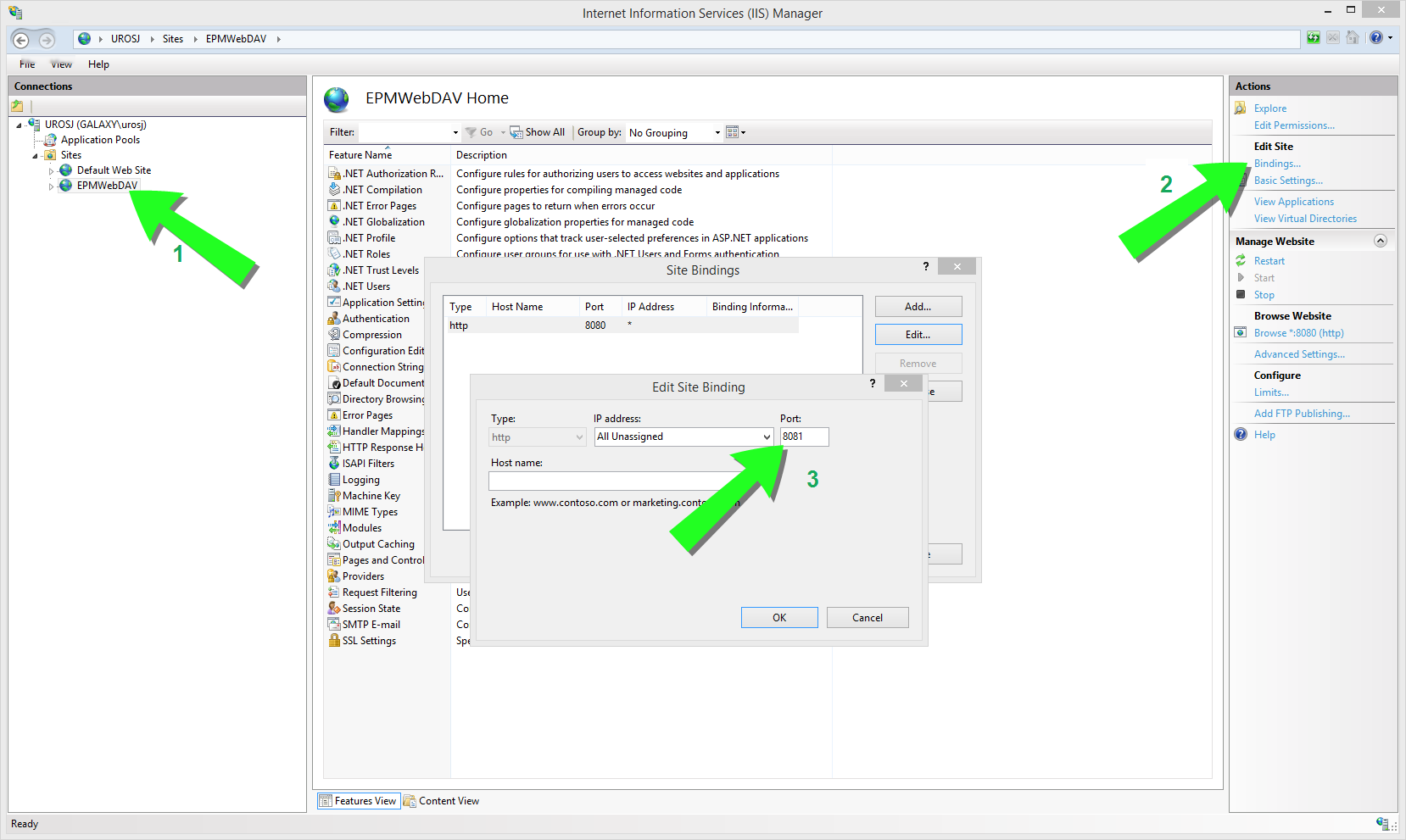Click into the Port input field
The width and height of the screenshot is (1406, 840).
pos(804,437)
